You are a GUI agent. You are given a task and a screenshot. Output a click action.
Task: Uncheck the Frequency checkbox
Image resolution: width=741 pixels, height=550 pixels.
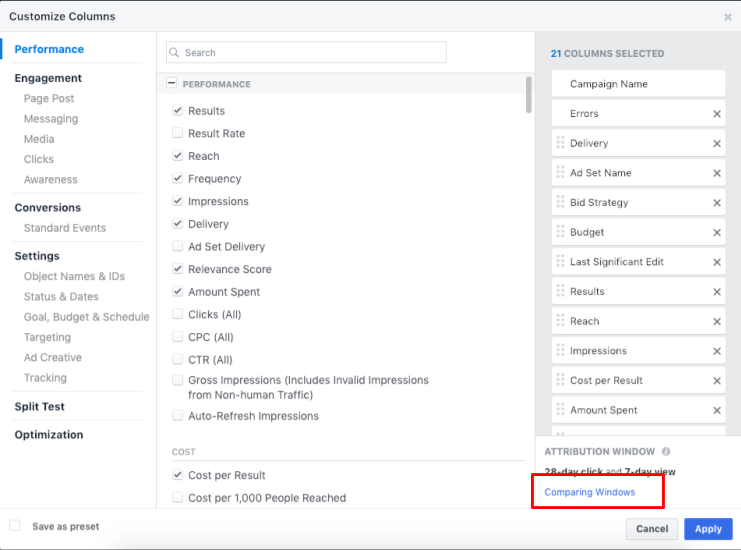(178, 178)
